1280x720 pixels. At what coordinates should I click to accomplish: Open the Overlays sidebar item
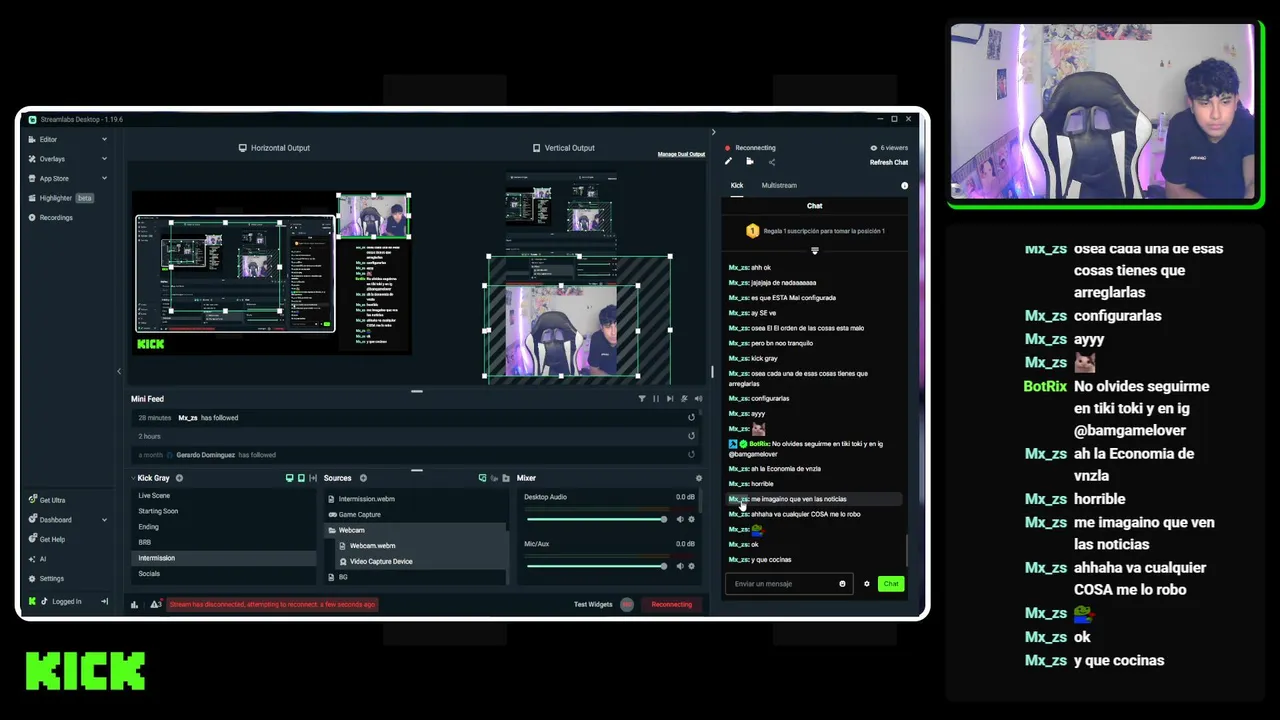(x=52, y=159)
